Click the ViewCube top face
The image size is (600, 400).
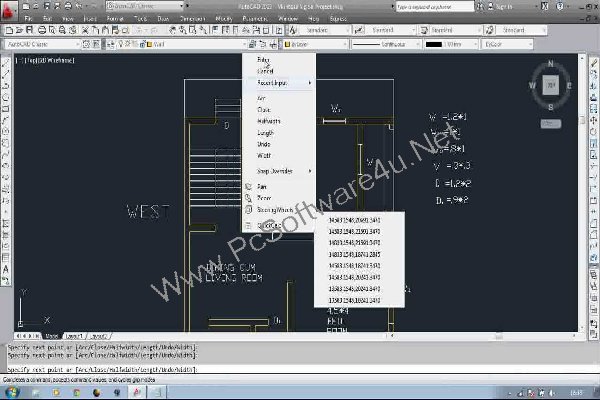pyautogui.click(x=551, y=85)
